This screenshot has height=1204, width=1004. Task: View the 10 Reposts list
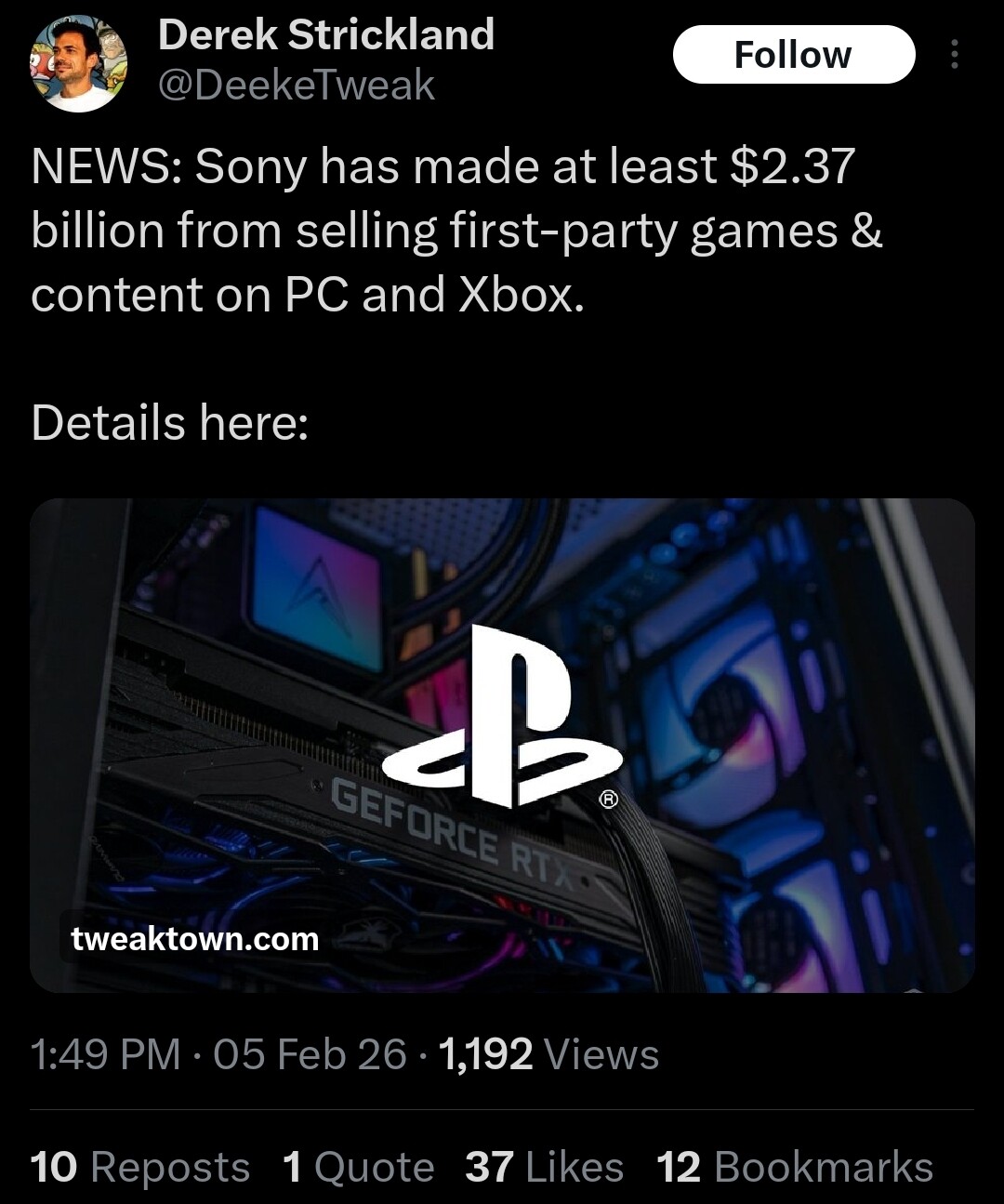140,1167
